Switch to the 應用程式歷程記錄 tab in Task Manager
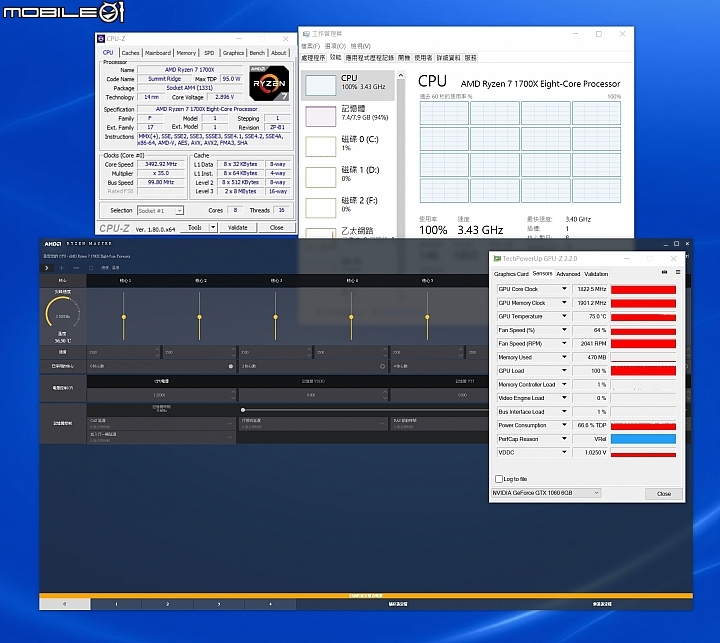 tap(370, 58)
